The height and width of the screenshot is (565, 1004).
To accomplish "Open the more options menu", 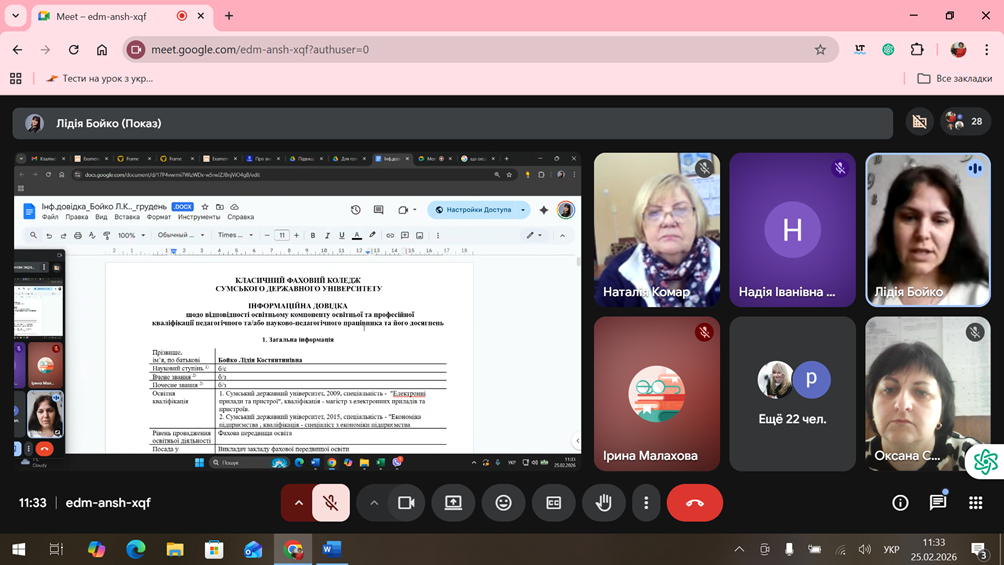I will point(646,503).
